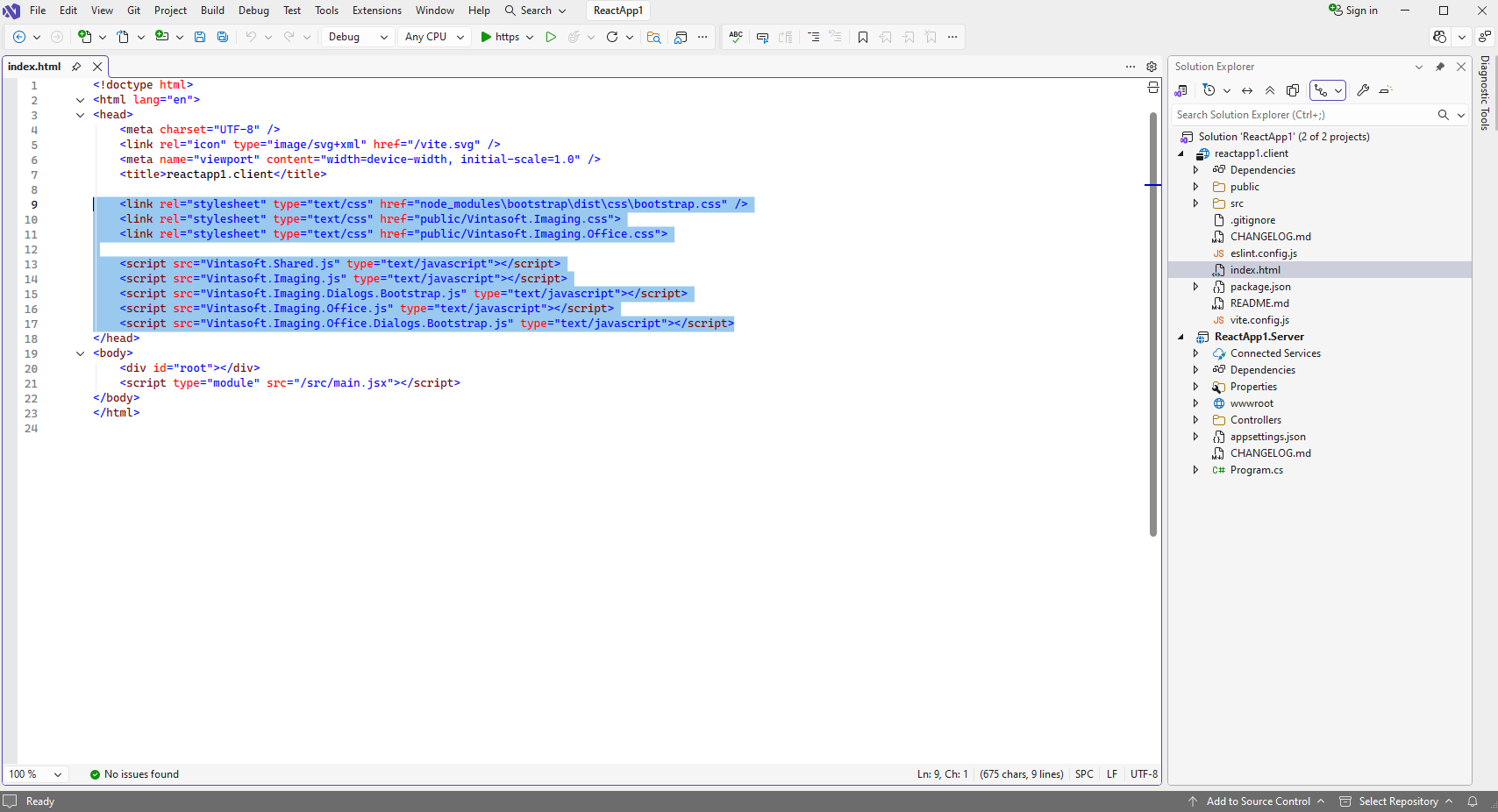Open the Build menu
The image size is (1498, 812).
pyautogui.click(x=212, y=11)
